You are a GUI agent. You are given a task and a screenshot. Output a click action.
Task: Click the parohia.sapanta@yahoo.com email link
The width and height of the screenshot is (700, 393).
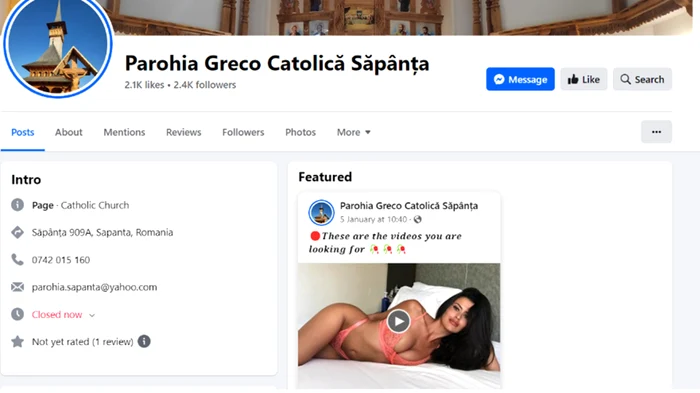[x=94, y=287]
